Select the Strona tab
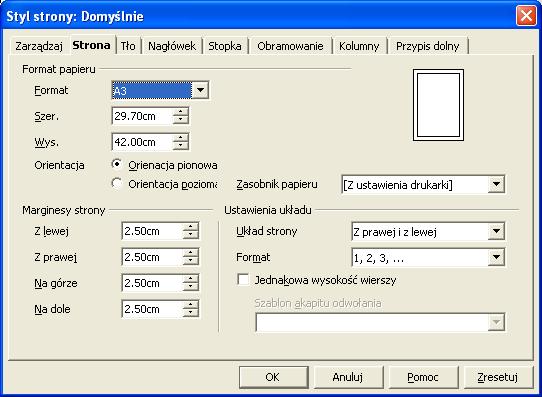 pyautogui.click(x=92, y=45)
